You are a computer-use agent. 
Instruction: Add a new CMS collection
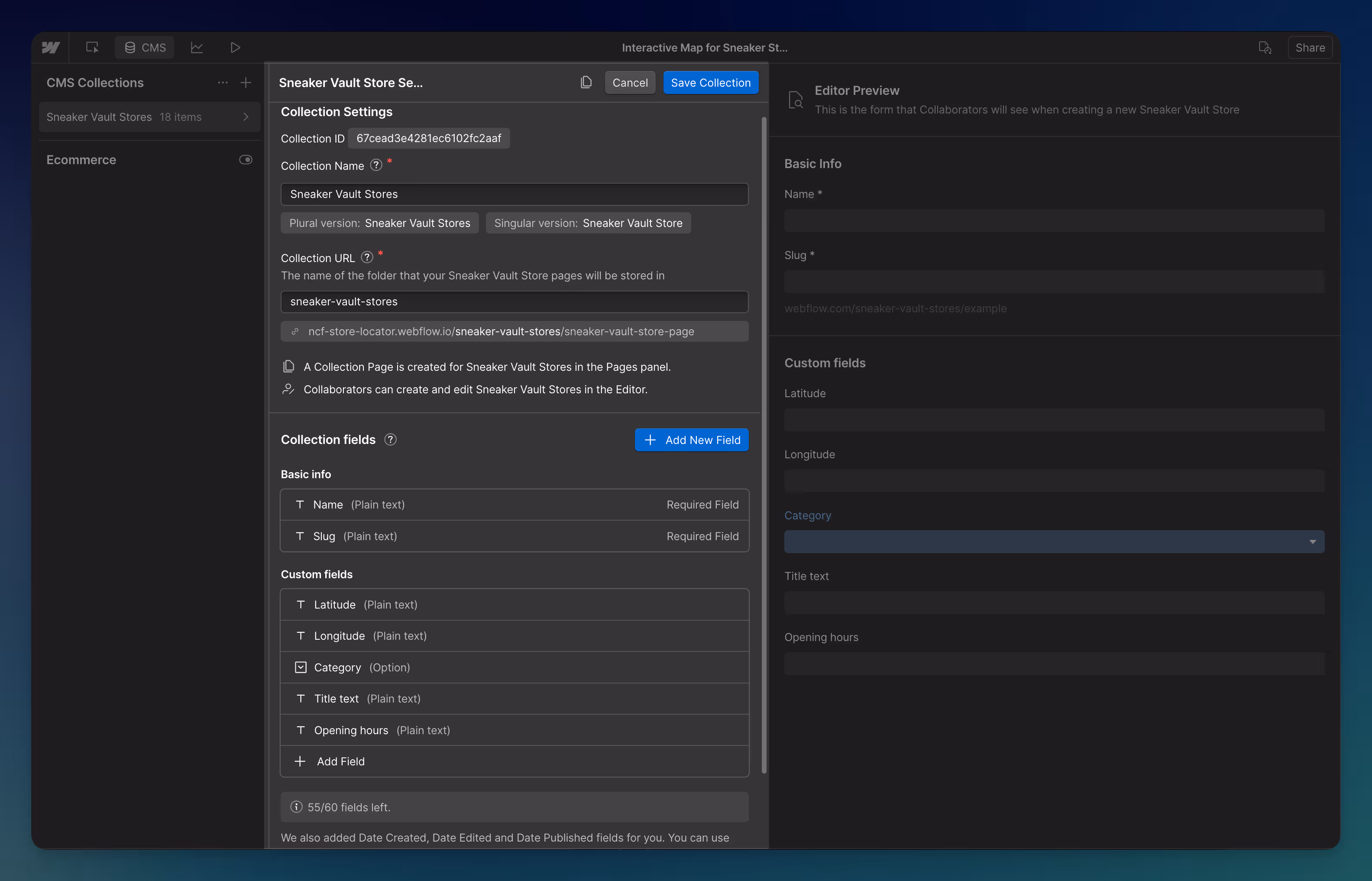tap(246, 82)
